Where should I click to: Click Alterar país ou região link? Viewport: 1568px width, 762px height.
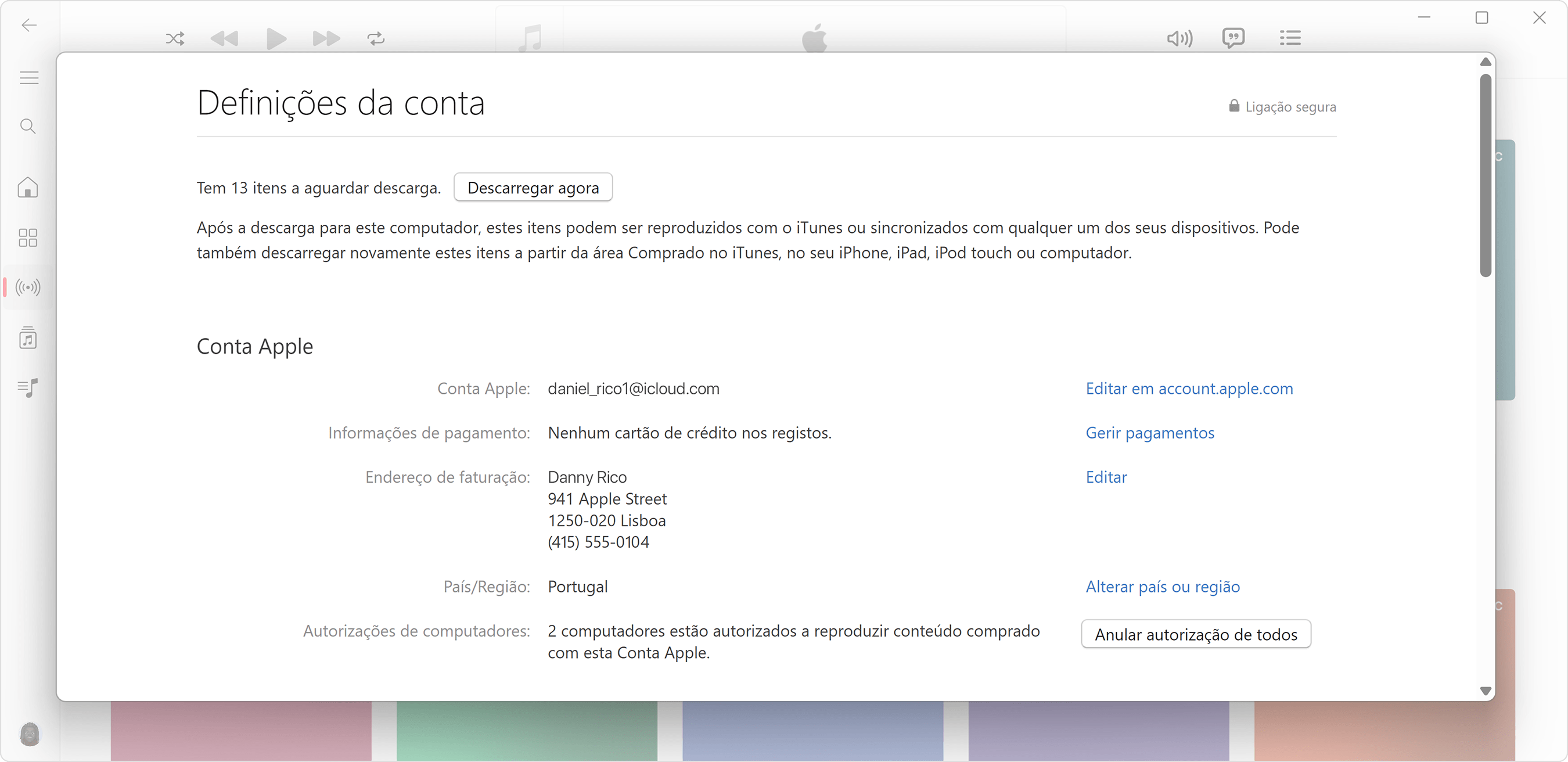[x=1163, y=587]
